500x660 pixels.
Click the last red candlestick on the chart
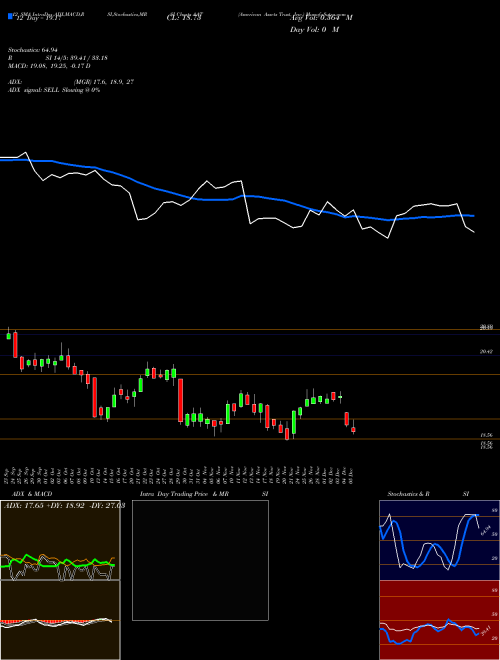click(x=354, y=430)
